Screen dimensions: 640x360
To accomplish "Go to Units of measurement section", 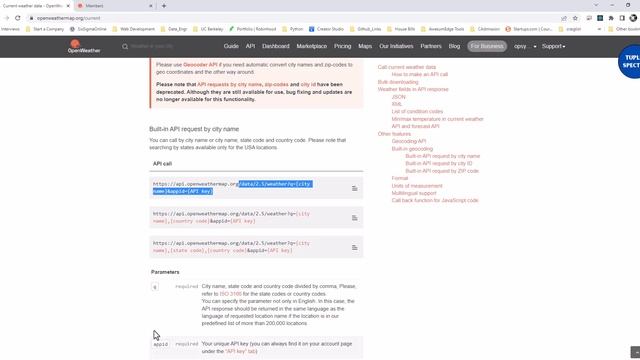I will point(417,186).
